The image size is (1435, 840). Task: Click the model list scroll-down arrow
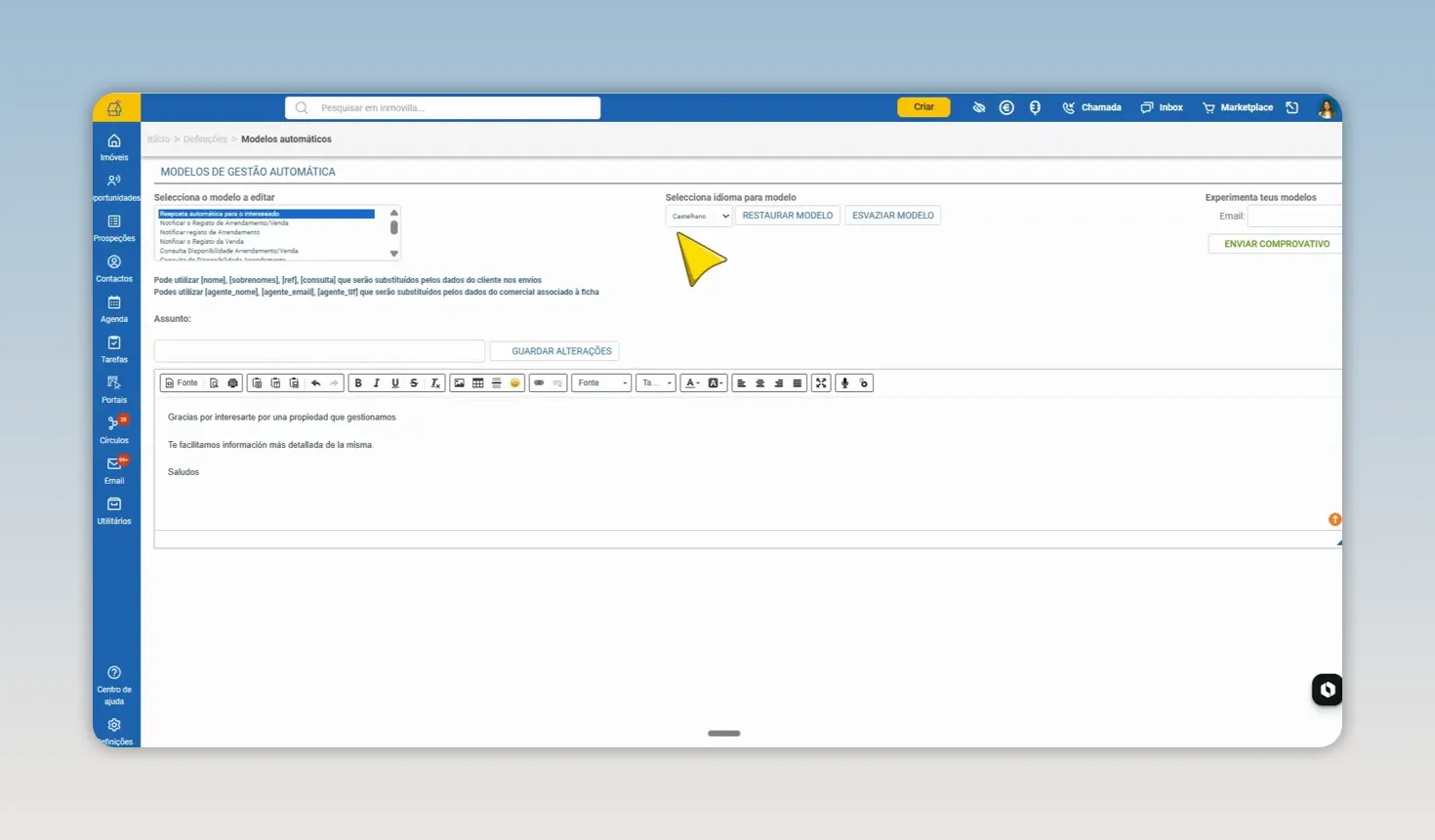(394, 254)
